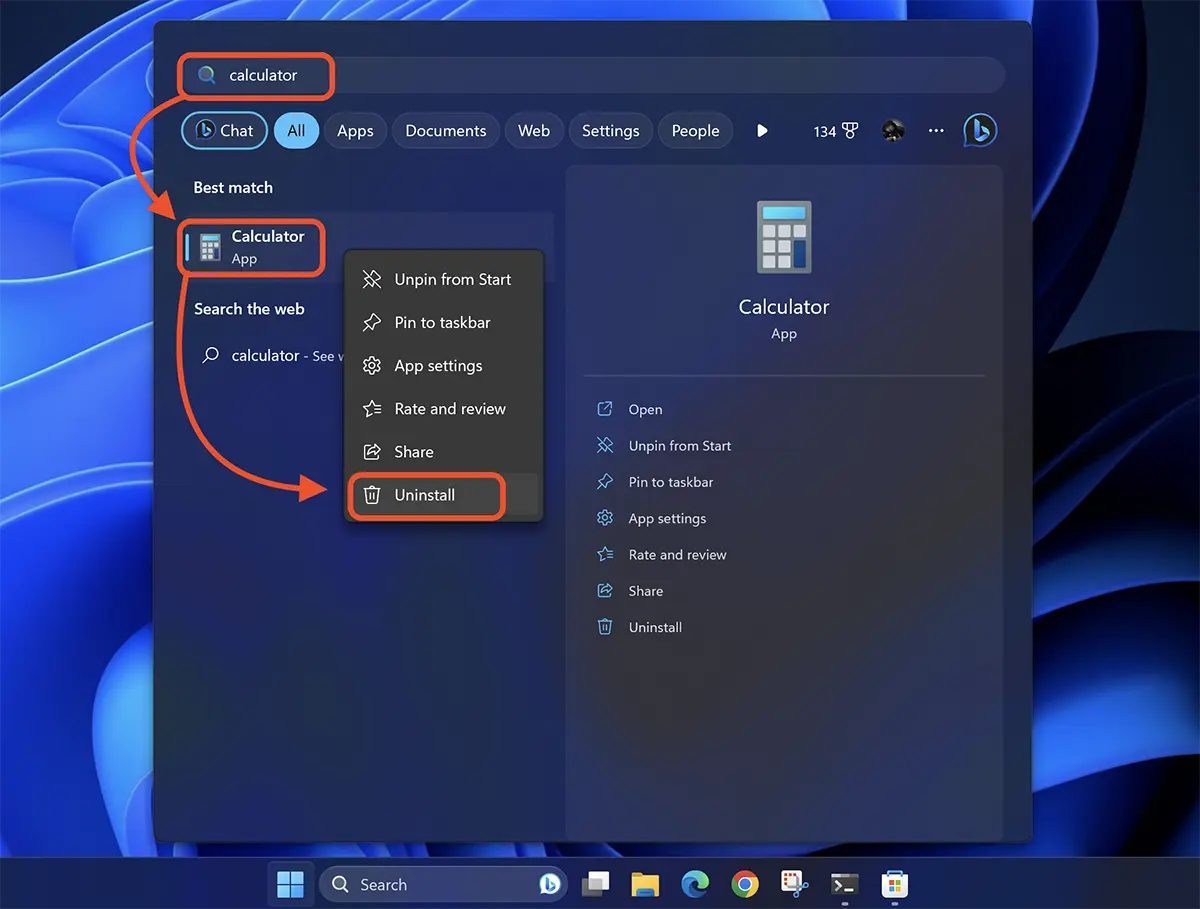Click Uninstall in the details panel
1200x909 pixels.
[639, 627]
